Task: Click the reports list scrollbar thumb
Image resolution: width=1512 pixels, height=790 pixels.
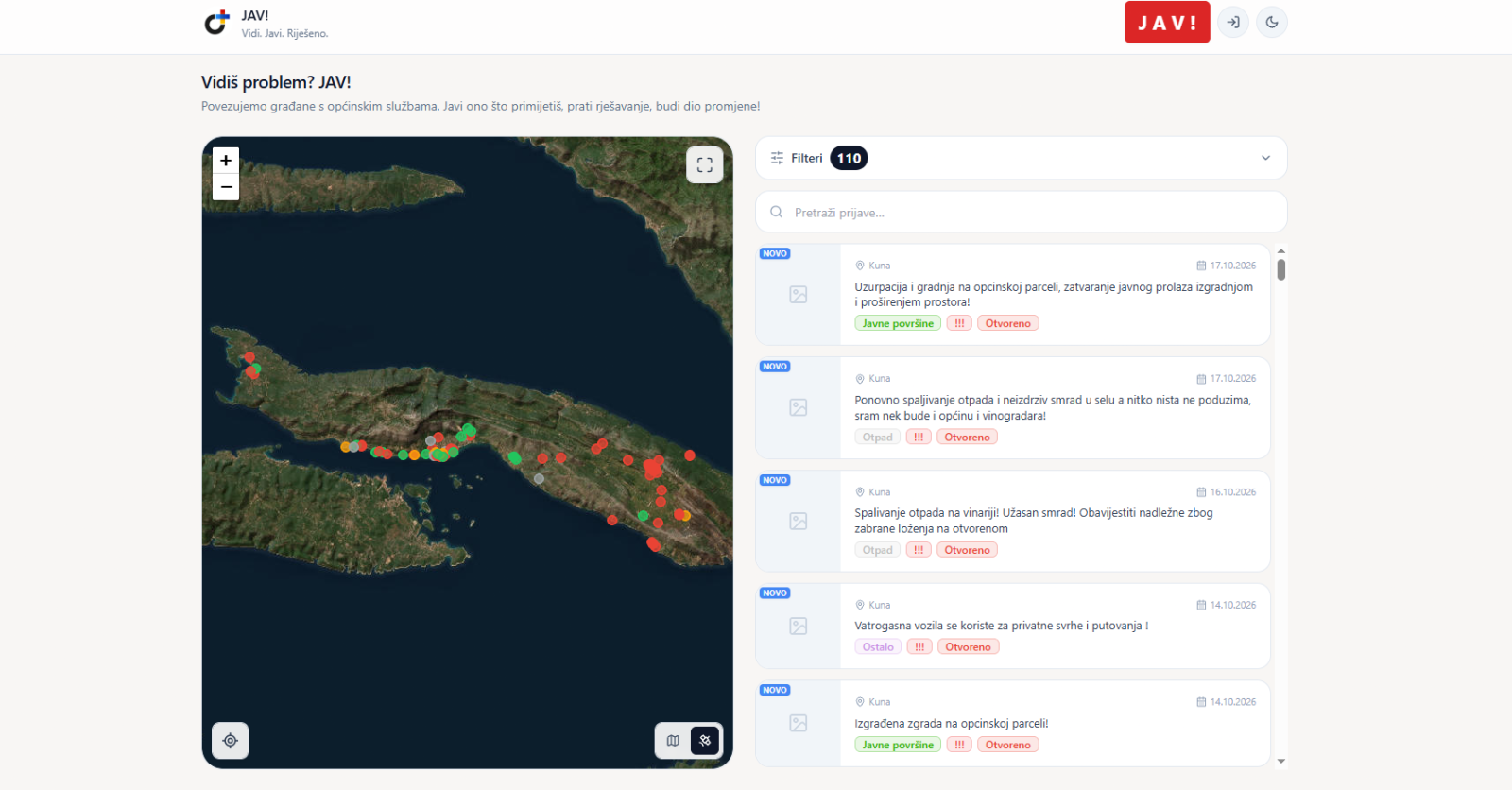Action: pyautogui.click(x=1281, y=270)
